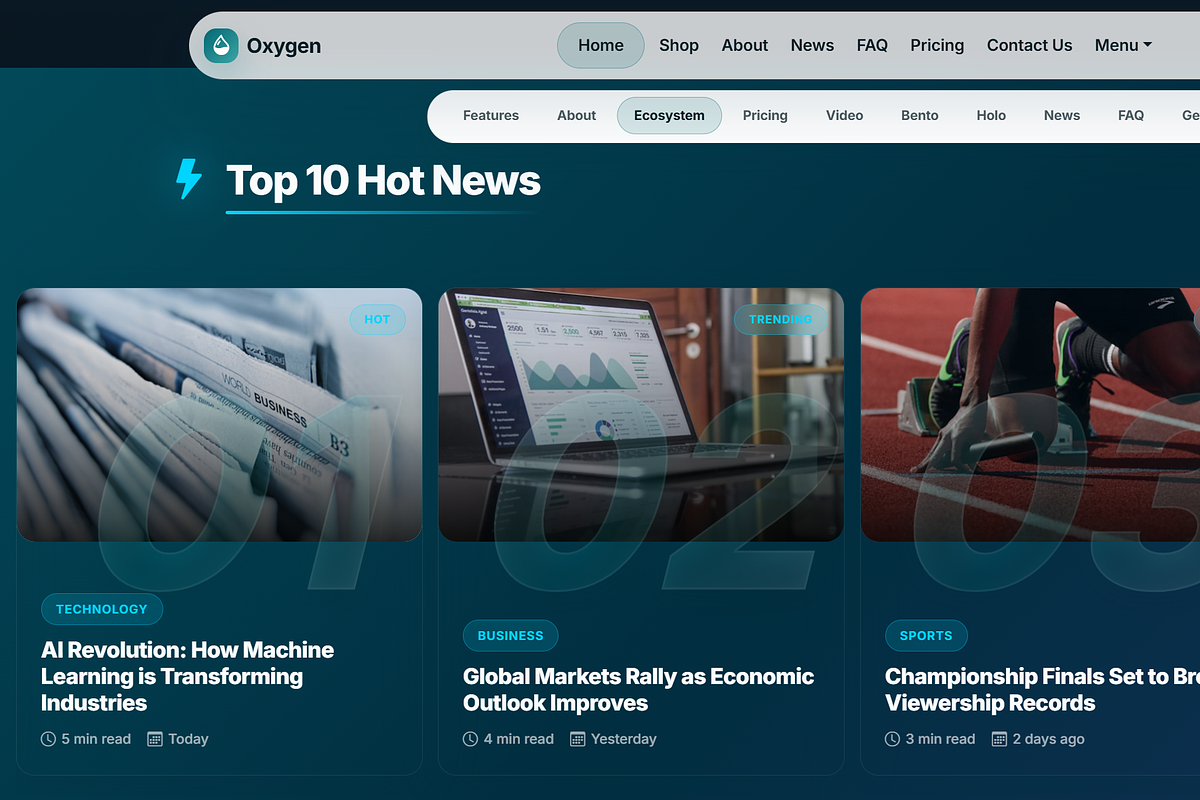Click the calendar icon next to Today
Viewport: 1200px width, 800px height.
[155, 739]
